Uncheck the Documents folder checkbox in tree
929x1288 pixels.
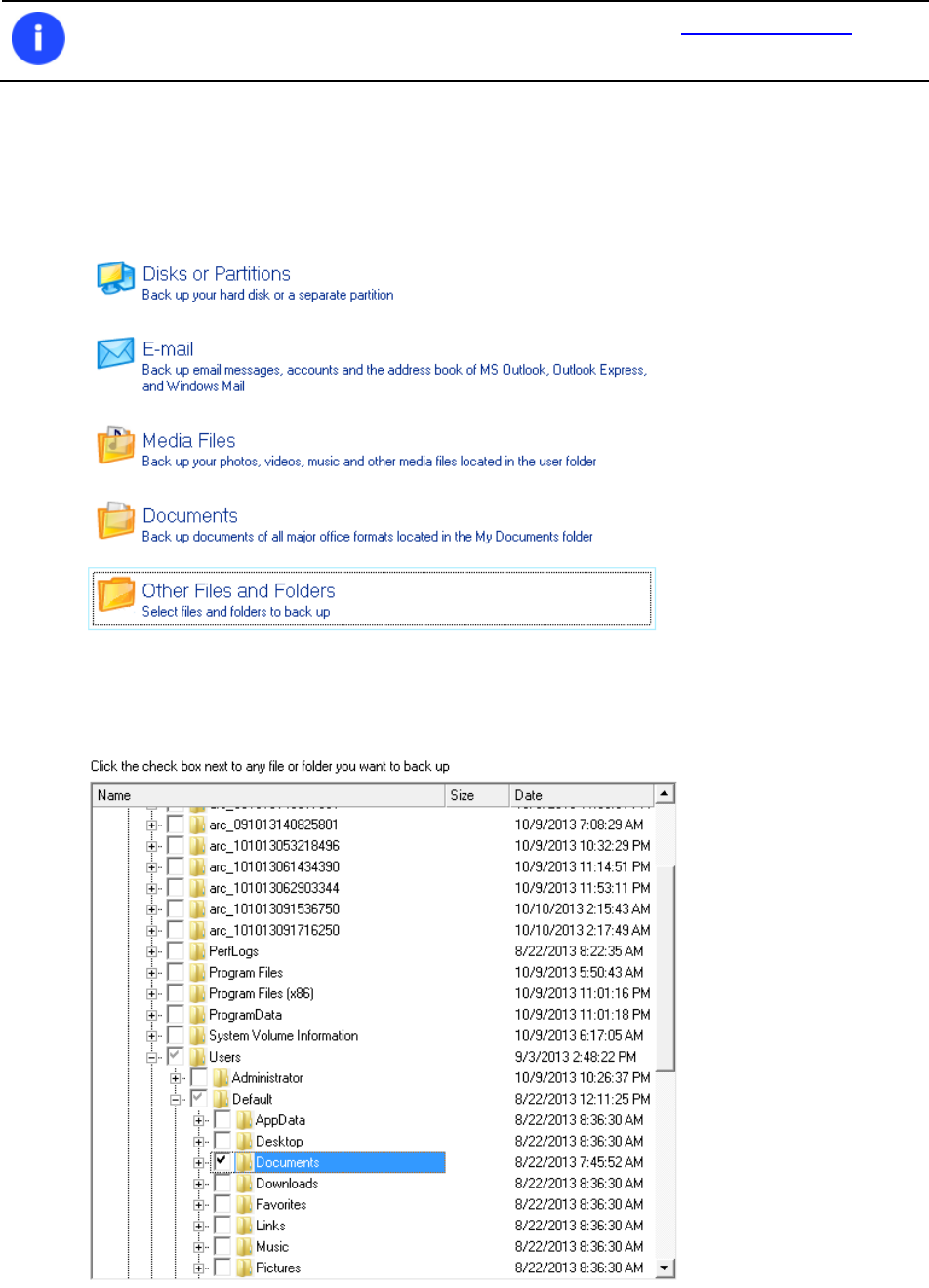tap(222, 1162)
